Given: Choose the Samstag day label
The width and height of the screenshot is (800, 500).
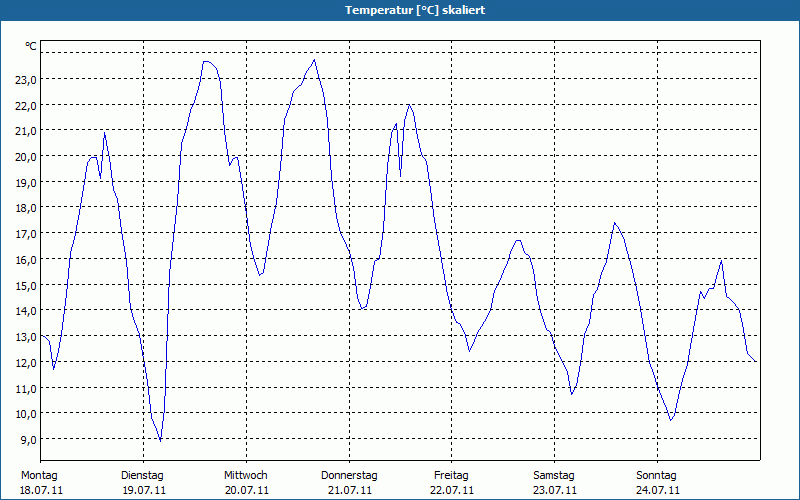Looking at the screenshot, I should 554,475.
